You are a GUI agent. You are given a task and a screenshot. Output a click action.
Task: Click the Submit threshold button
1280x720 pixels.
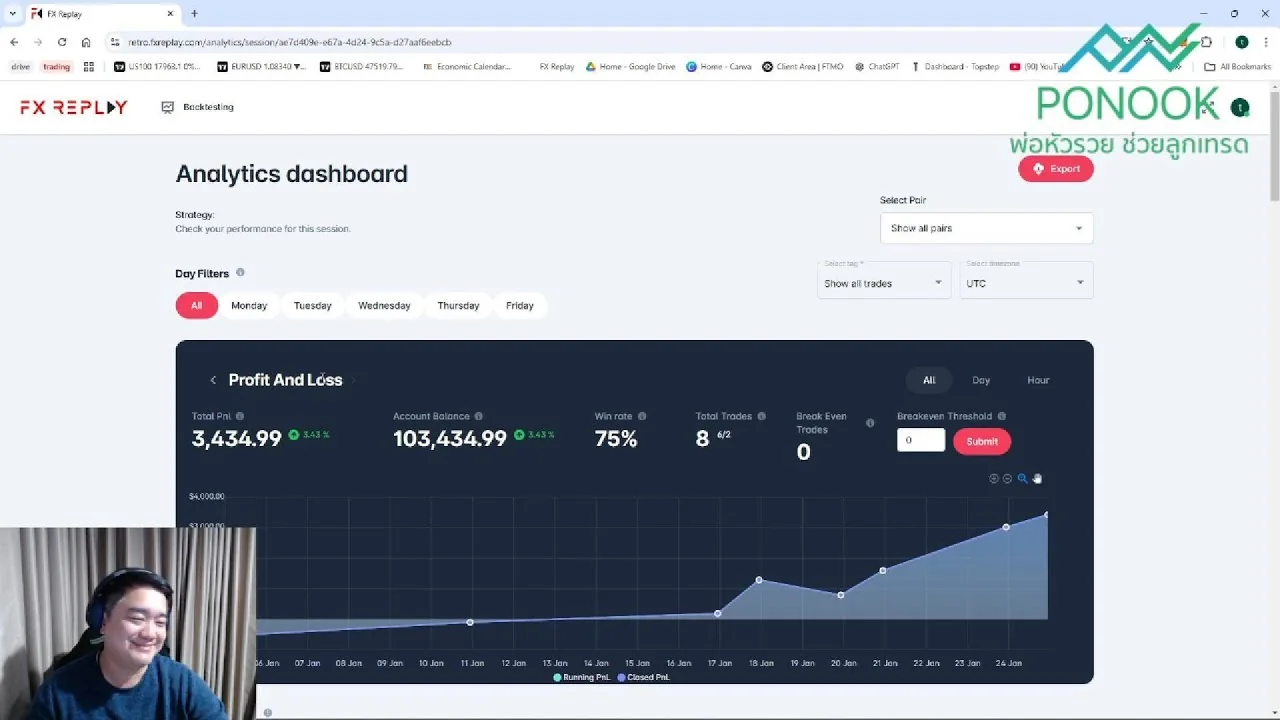click(982, 441)
